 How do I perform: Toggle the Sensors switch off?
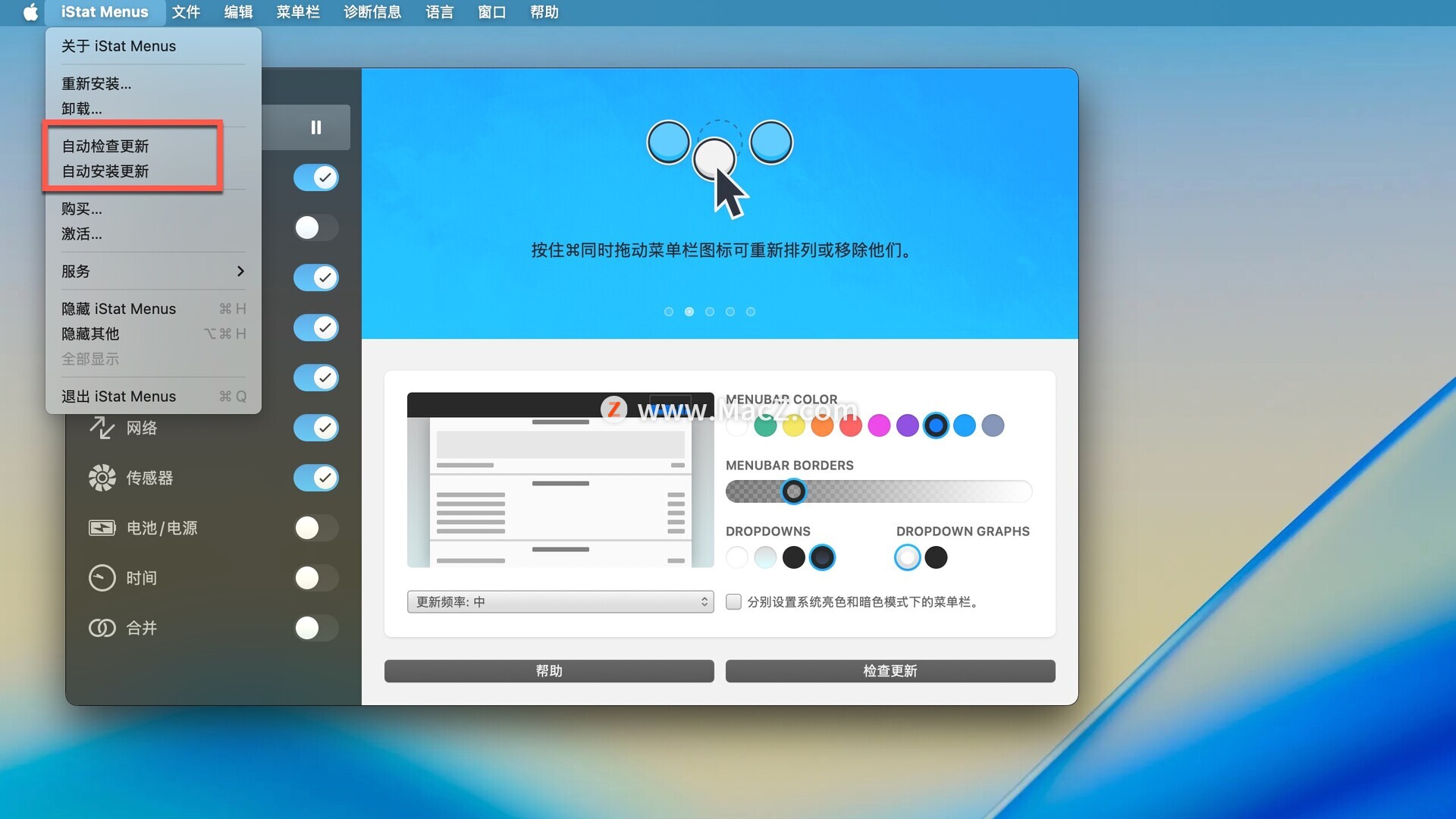tap(316, 478)
